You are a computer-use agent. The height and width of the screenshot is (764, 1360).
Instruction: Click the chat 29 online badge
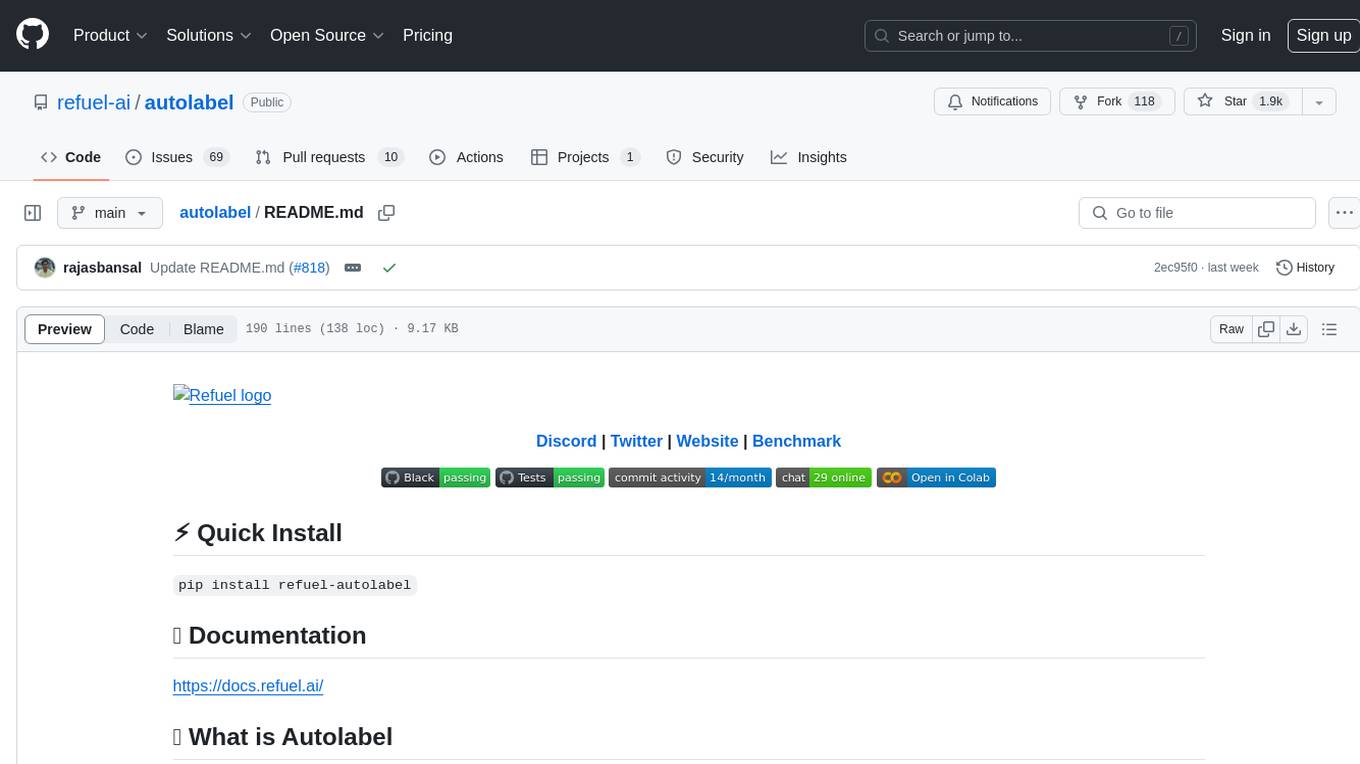[824, 478]
